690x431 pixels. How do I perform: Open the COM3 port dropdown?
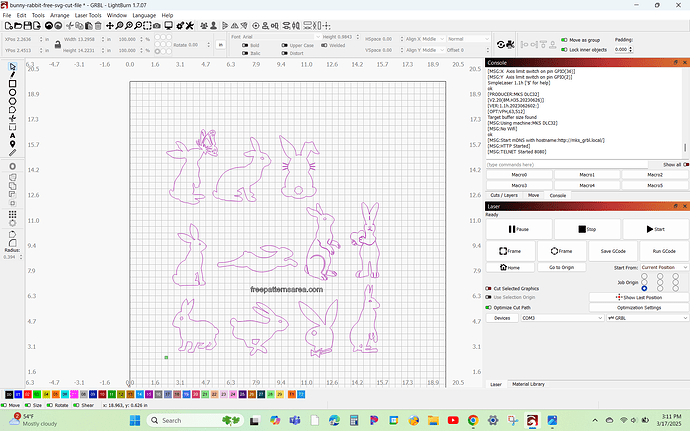tap(562, 318)
